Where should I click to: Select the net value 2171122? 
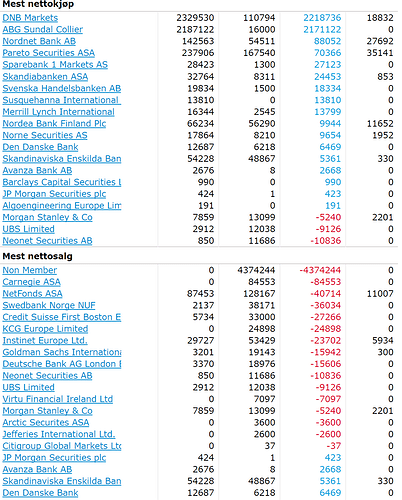tap(322, 30)
